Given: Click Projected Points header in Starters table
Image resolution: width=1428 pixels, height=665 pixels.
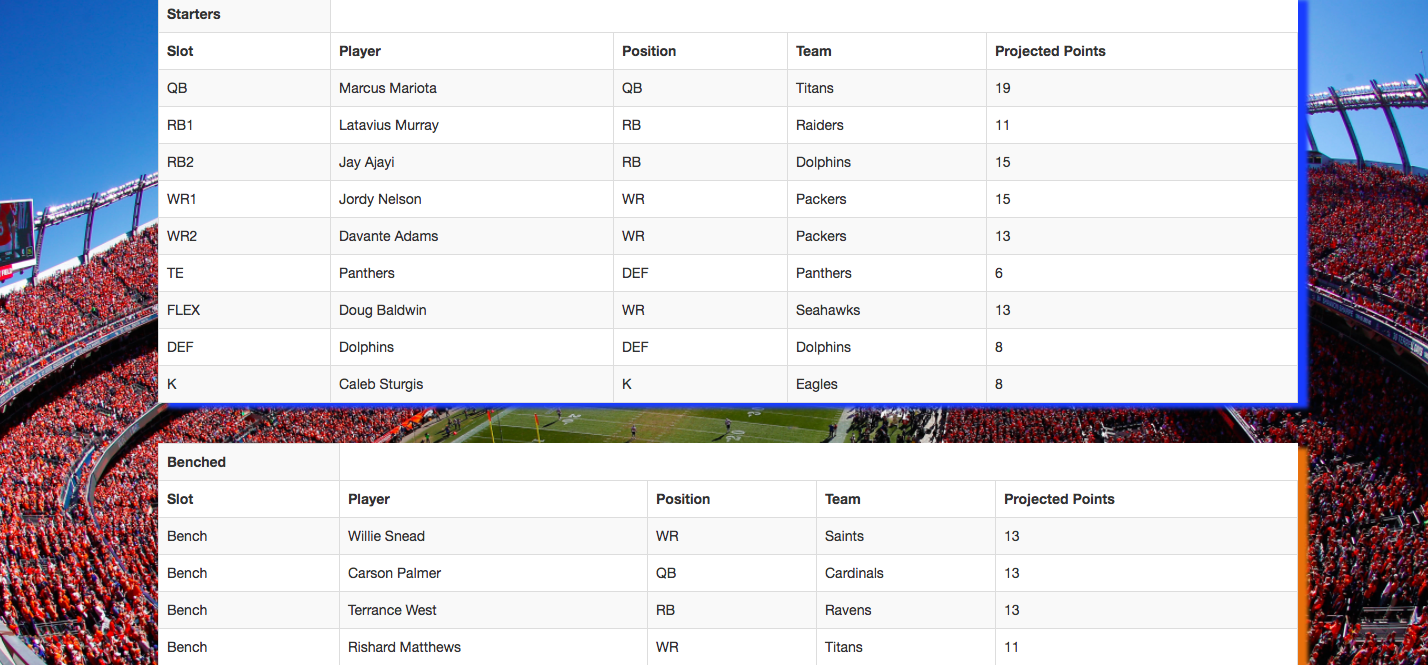Looking at the screenshot, I should 1050,51.
